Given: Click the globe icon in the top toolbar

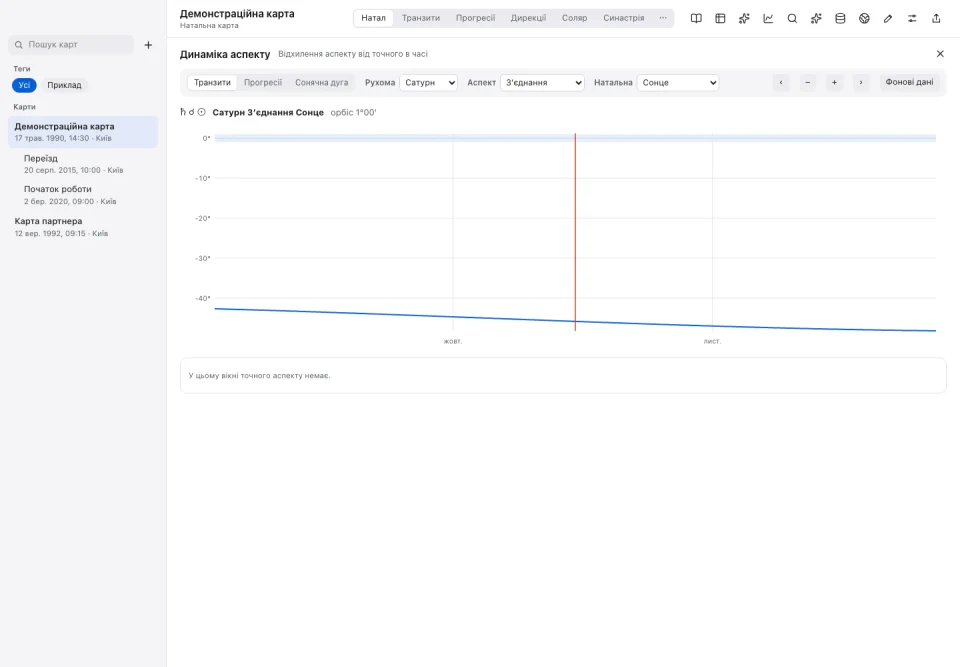Looking at the screenshot, I should 864,18.
